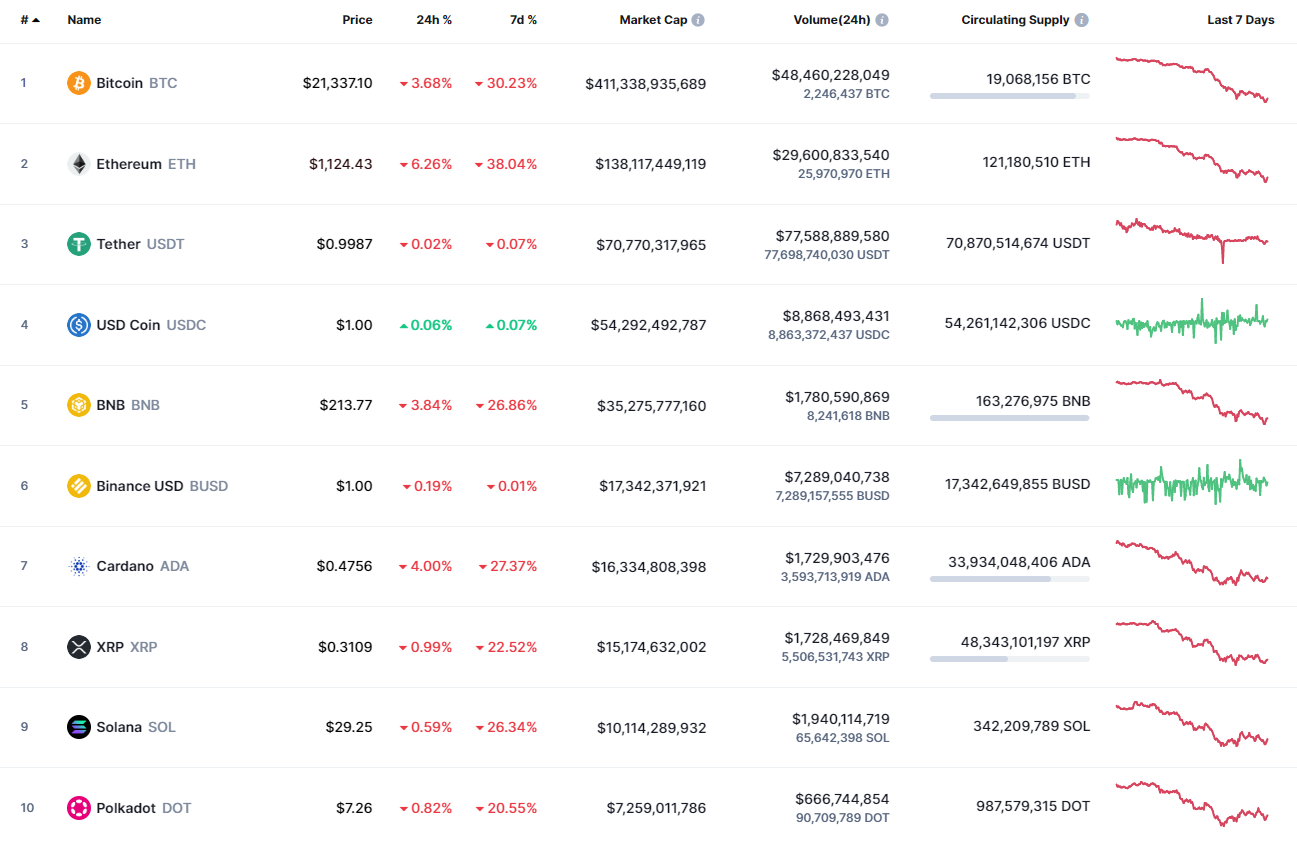
Task: Sort table by 24h % header
Action: coord(434,20)
